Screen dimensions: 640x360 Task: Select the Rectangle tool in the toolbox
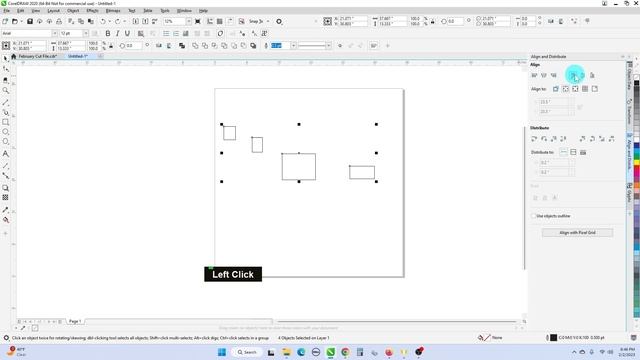click(5, 122)
